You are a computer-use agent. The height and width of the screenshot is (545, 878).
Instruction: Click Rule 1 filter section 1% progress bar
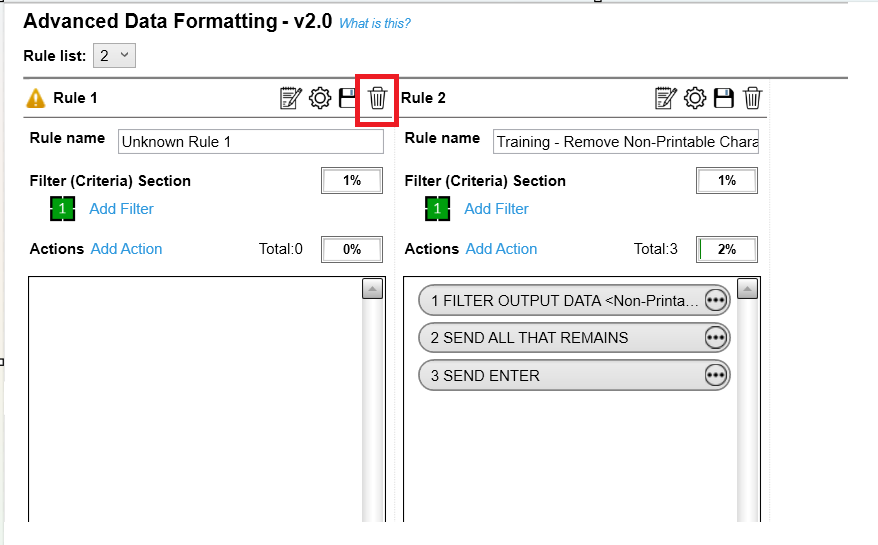[x=352, y=180]
